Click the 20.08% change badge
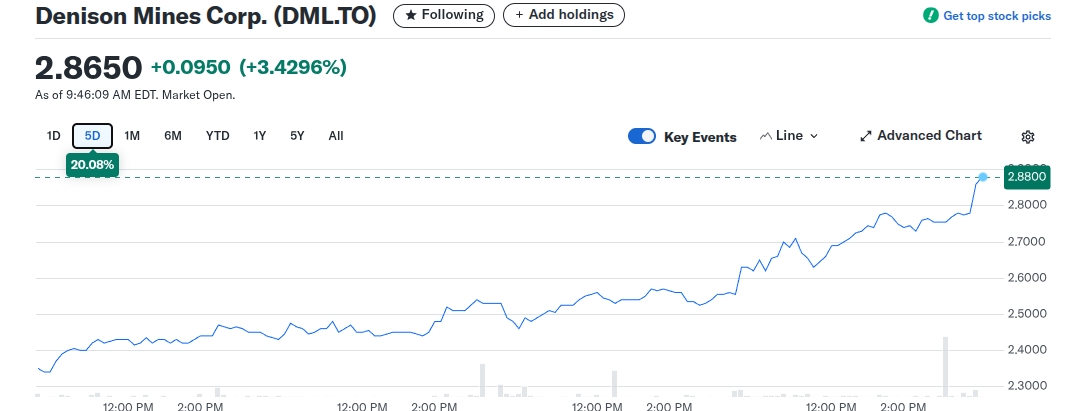This screenshot has height=411, width=1074. click(x=92, y=165)
